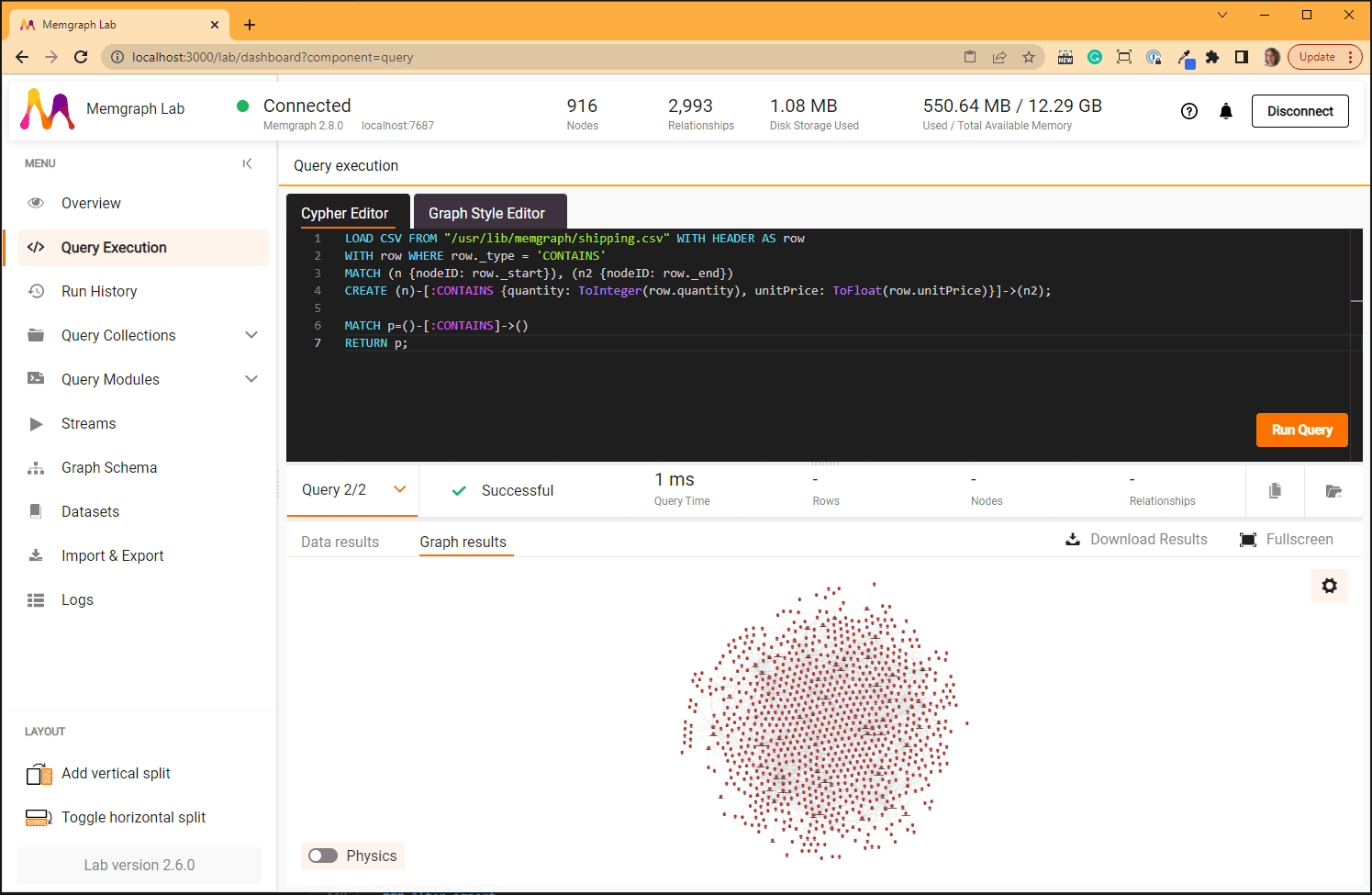Click the 550.64 MB / 12.29 GB memory value
This screenshot has width=1372, height=895.
point(1012,106)
